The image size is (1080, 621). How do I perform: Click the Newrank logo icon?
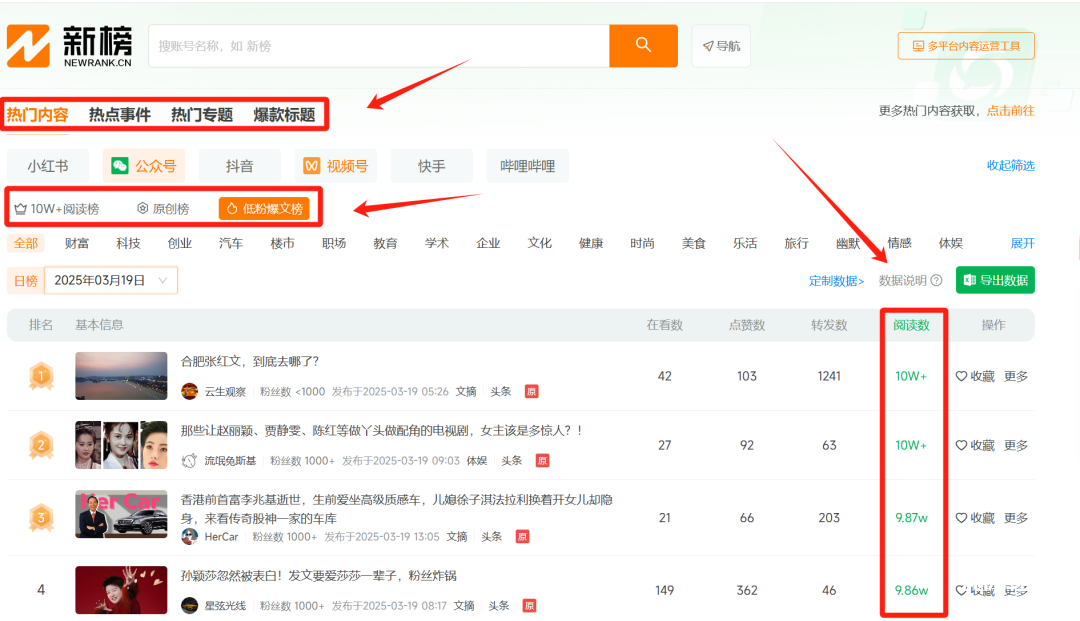tap(29, 46)
